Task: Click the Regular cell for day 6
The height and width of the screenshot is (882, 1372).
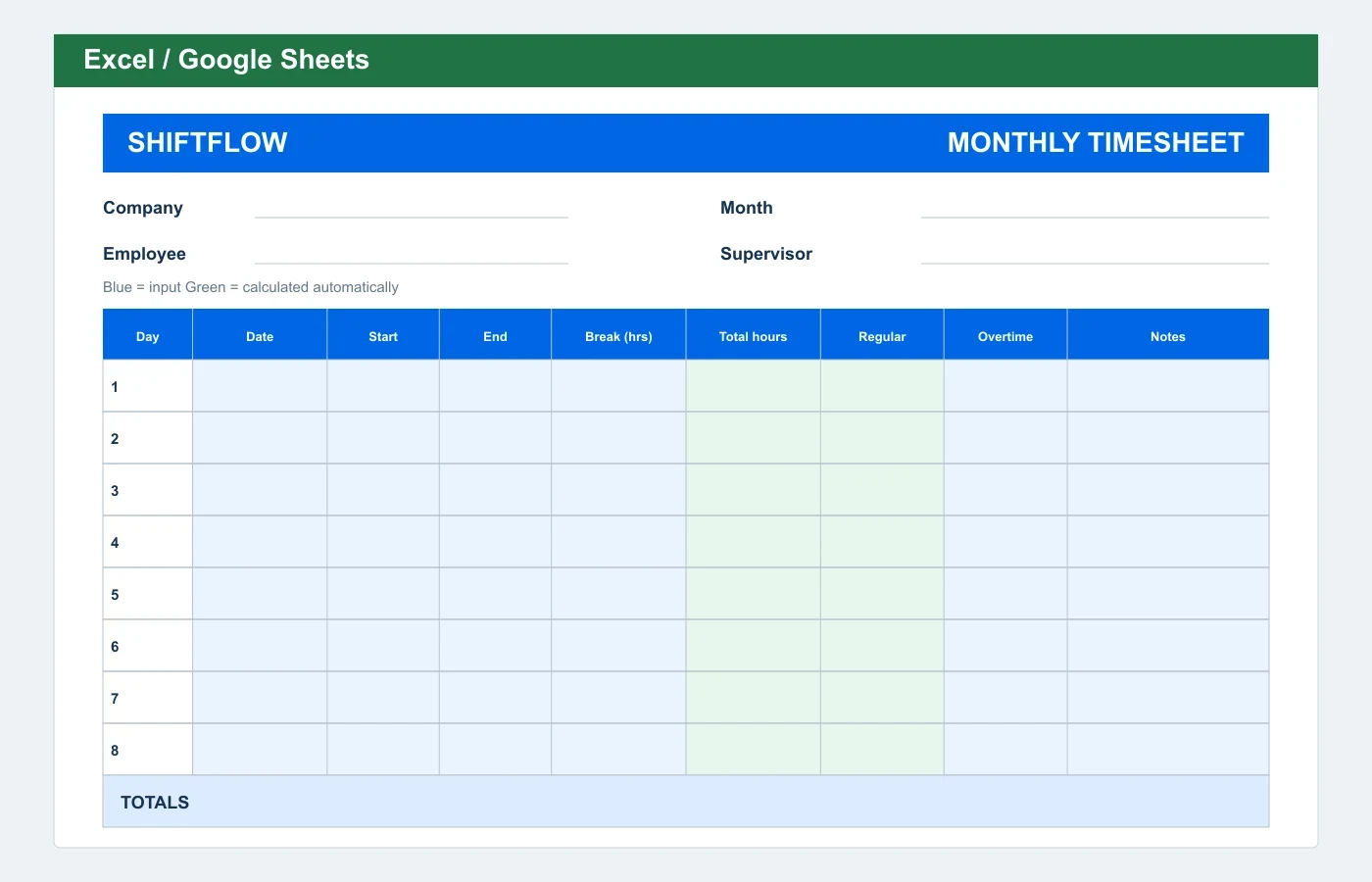Action: coord(882,646)
